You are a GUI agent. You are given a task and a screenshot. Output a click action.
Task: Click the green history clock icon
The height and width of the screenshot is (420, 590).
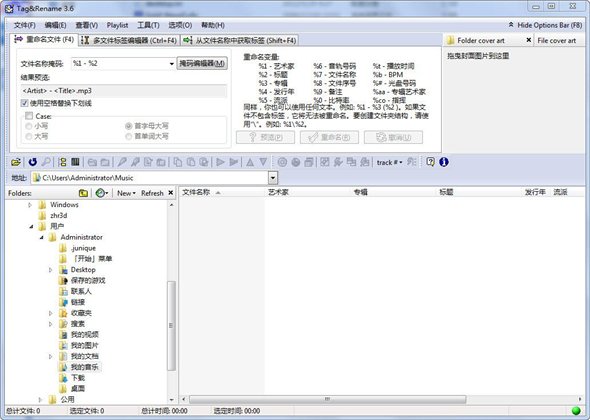pos(100,193)
